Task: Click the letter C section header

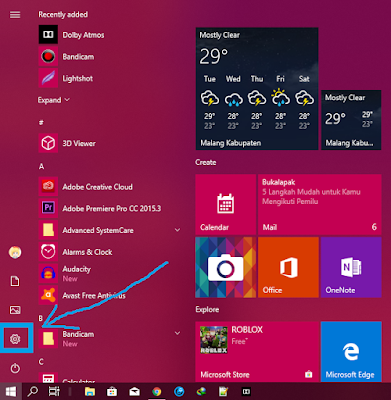Action: coord(41,362)
